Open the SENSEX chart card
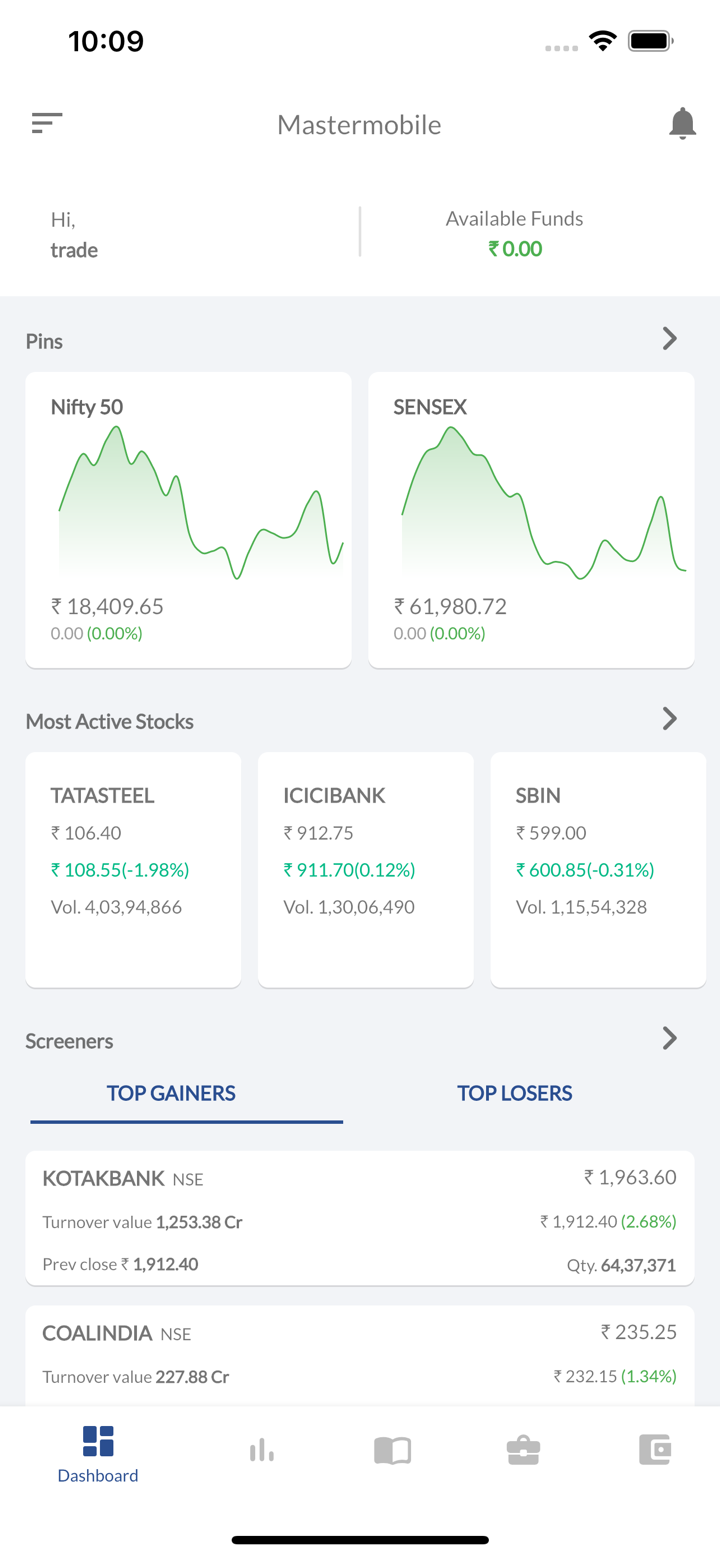Screen dimensions: 720x1558 [531, 520]
